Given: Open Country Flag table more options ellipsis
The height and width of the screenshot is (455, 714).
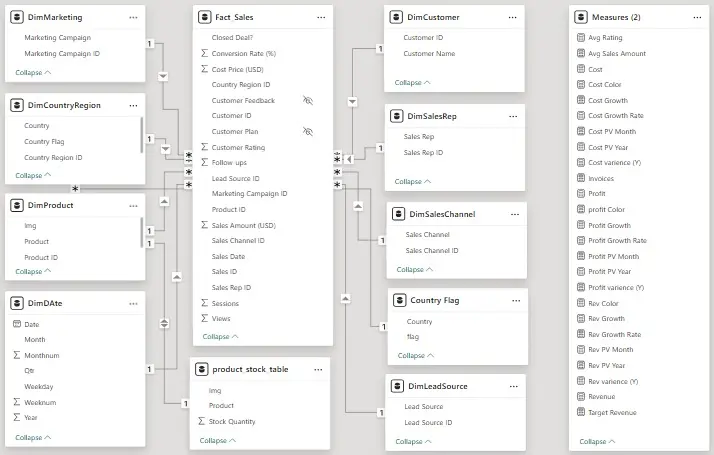Looking at the screenshot, I should tap(516, 300).
